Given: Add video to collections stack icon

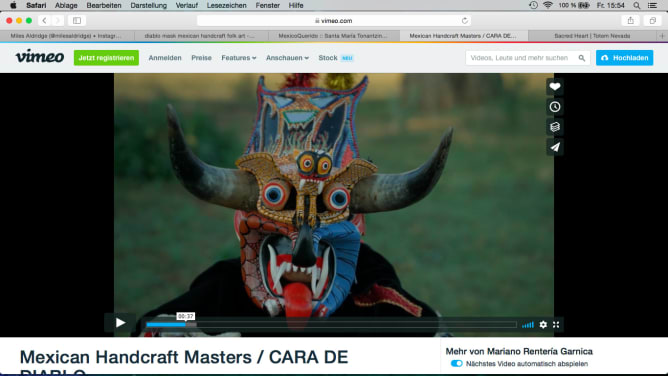Looking at the screenshot, I should coord(555,127).
